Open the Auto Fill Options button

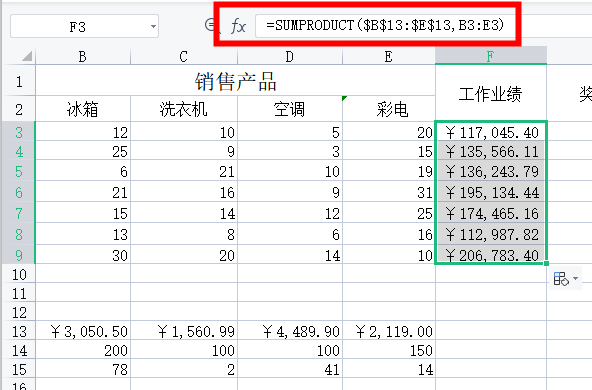click(x=565, y=279)
